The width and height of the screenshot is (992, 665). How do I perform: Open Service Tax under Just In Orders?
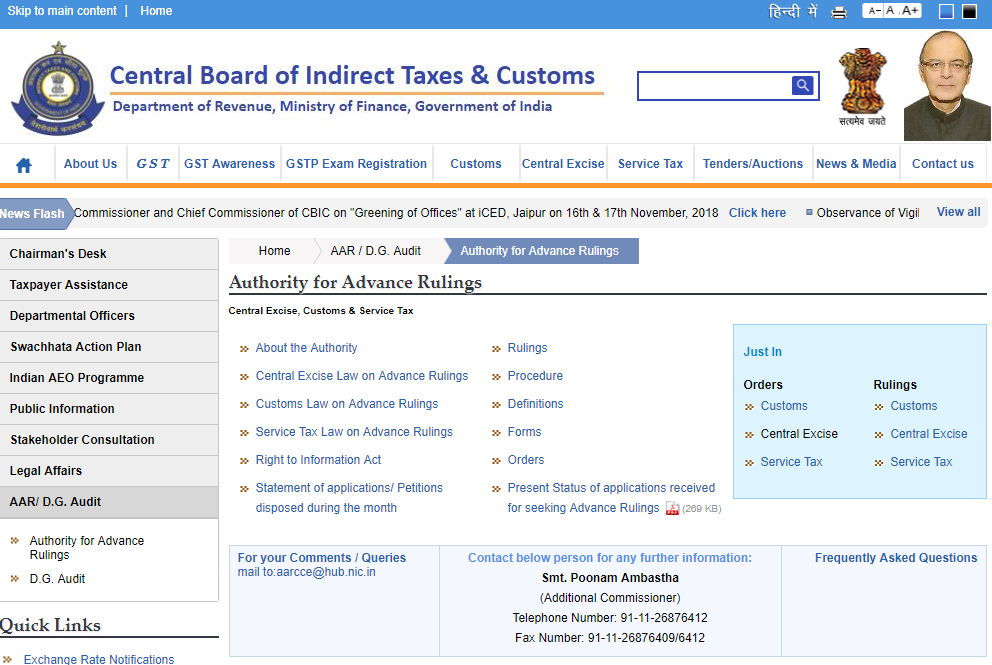pos(791,462)
